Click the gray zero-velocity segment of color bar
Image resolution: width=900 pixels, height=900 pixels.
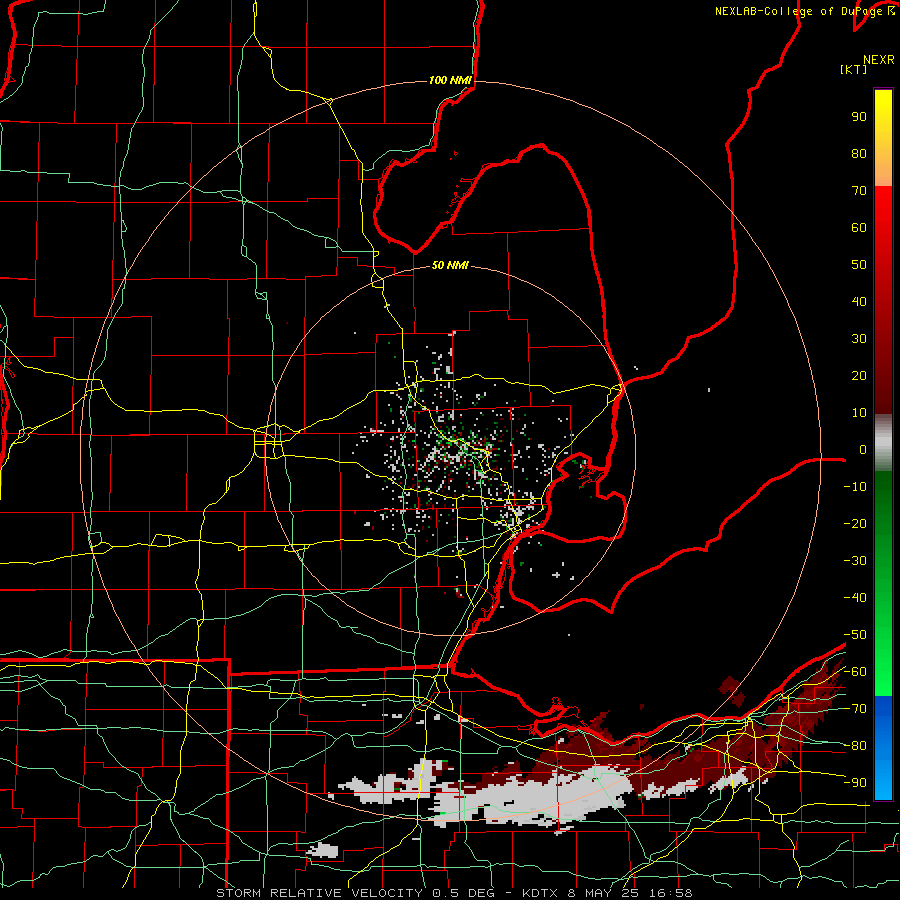[x=883, y=443]
